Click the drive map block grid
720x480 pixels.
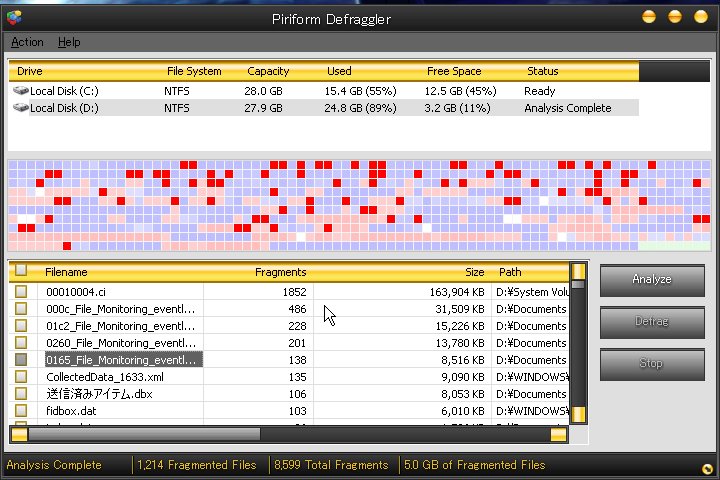click(x=360, y=205)
